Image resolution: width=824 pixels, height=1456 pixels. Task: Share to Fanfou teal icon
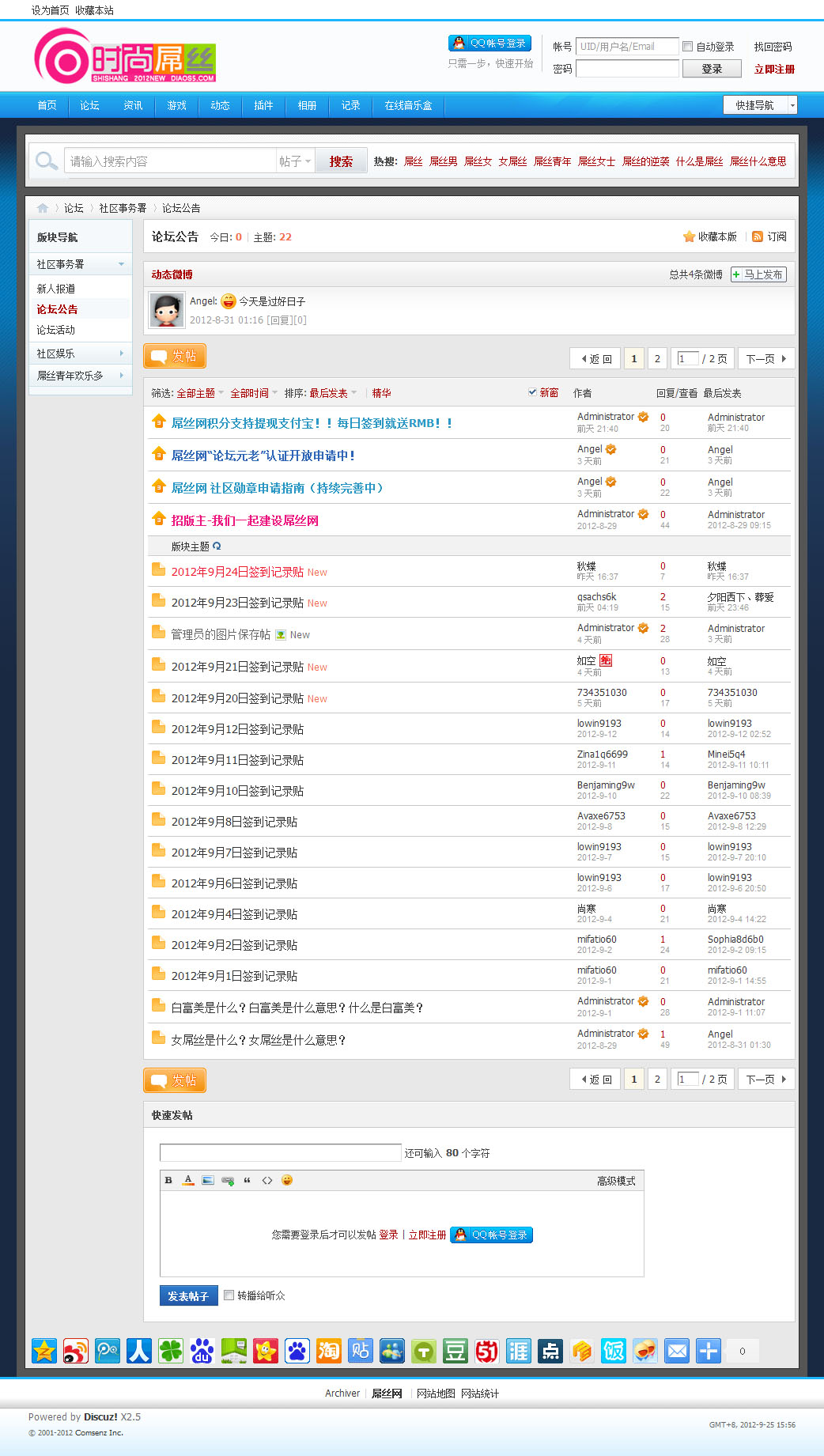click(x=614, y=1351)
